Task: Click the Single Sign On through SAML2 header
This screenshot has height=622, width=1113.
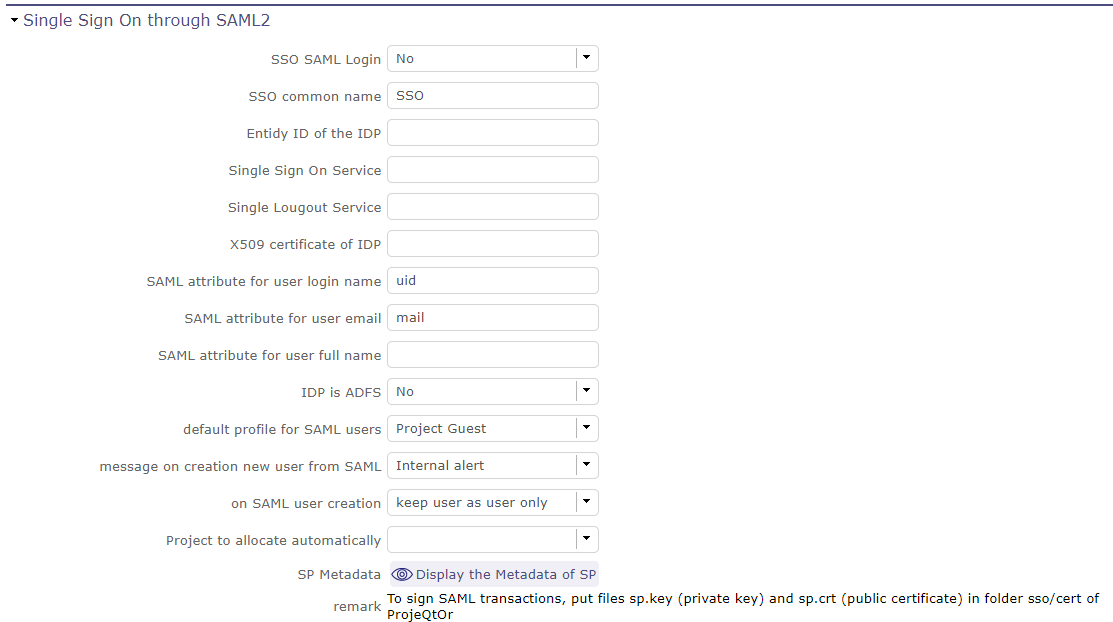Action: [145, 19]
